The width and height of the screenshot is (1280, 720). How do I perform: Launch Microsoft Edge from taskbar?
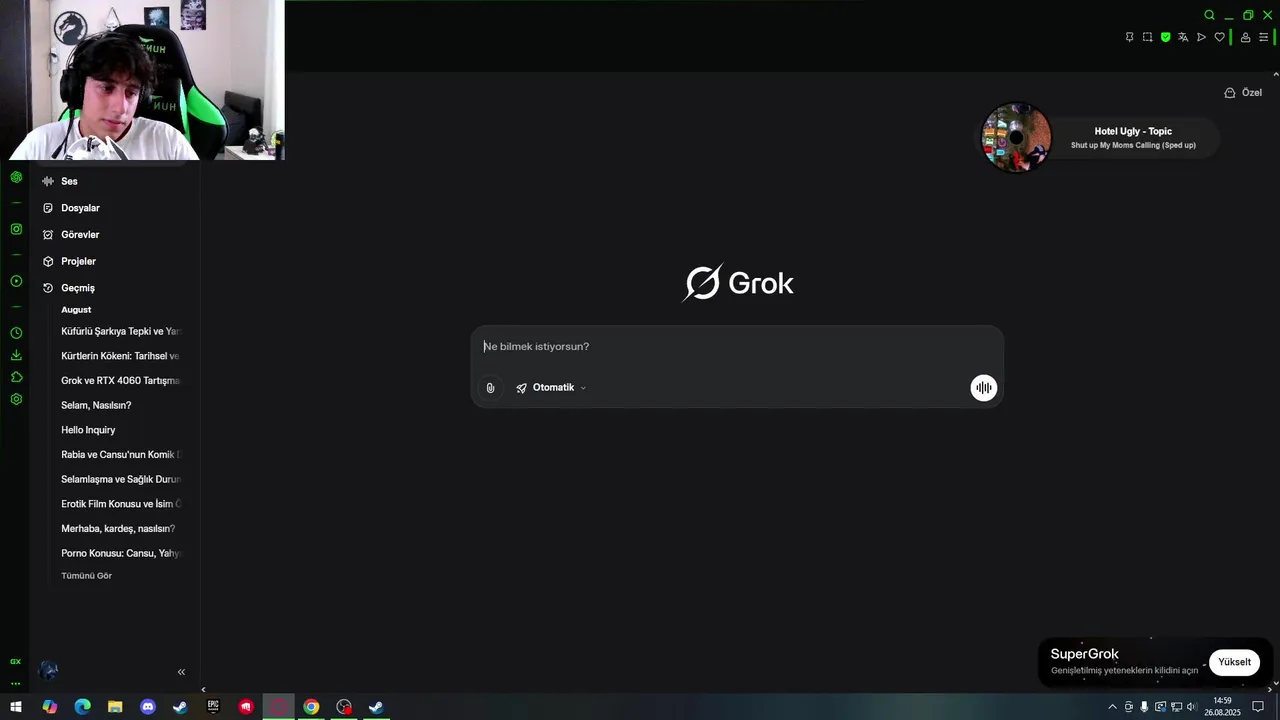pyautogui.click(x=82, y=707)
